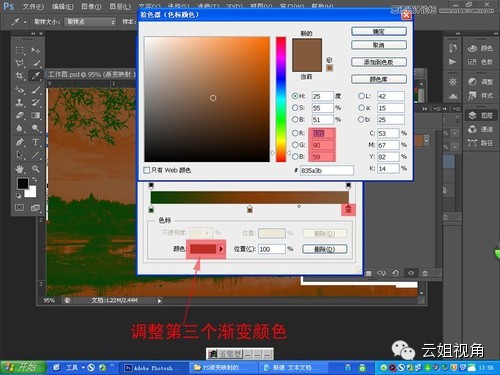500x375 pixels.
Task: Select the Zoom tool in toolbox
Action: 36,169
